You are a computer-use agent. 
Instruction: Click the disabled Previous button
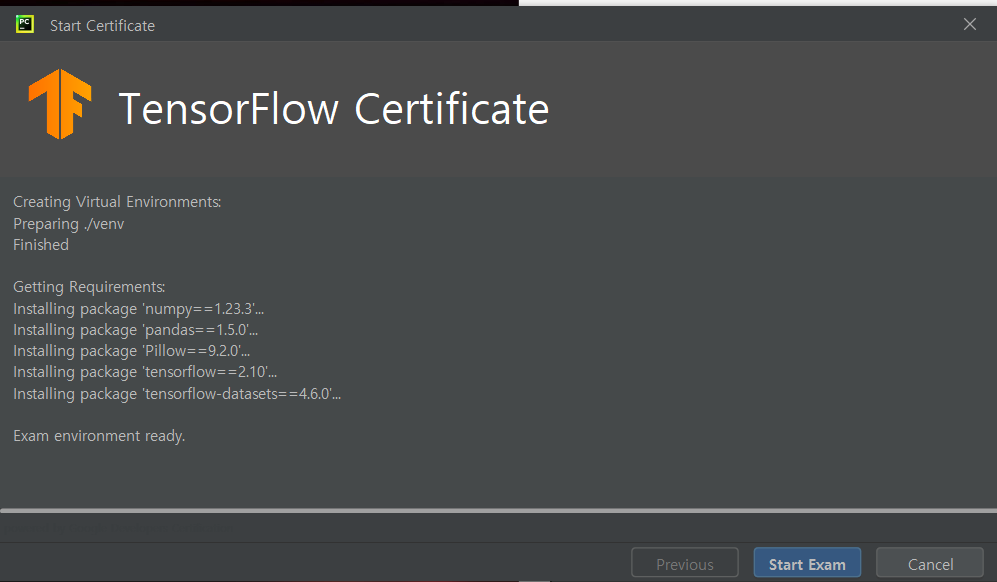[685, 563]
